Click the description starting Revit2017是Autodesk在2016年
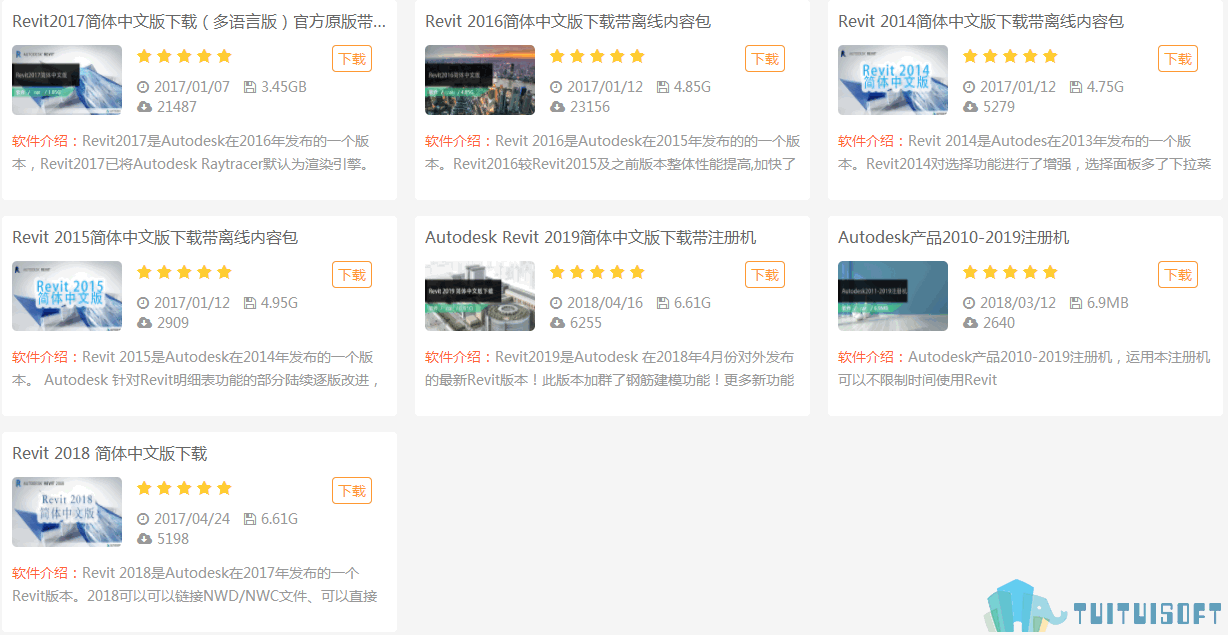Image resolution: width=1228 pixels, height=635 pixels. click(192, 152)
